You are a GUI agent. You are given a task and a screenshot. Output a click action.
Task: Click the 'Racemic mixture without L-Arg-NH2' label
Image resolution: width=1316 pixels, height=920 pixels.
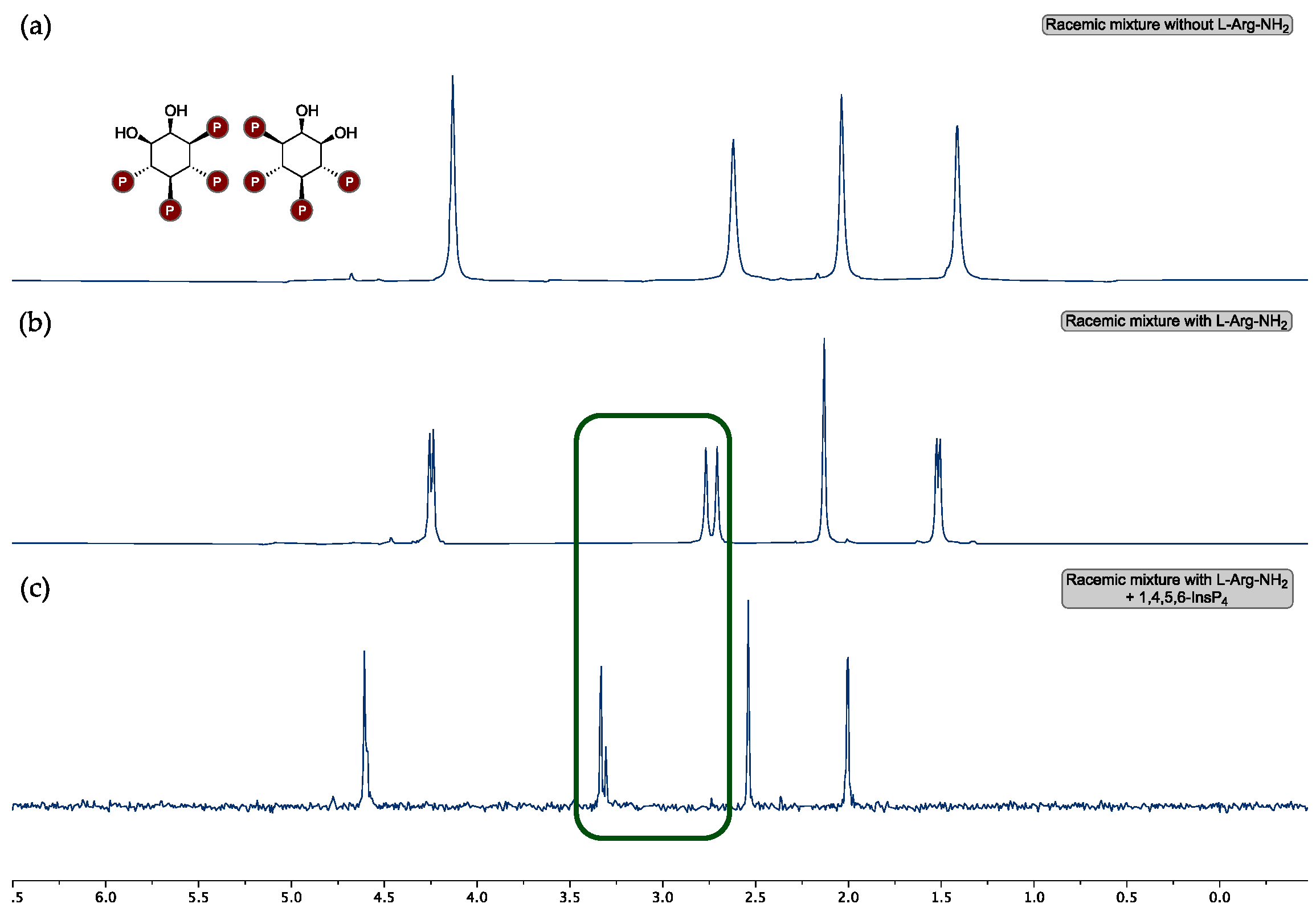pos(1166,25)
